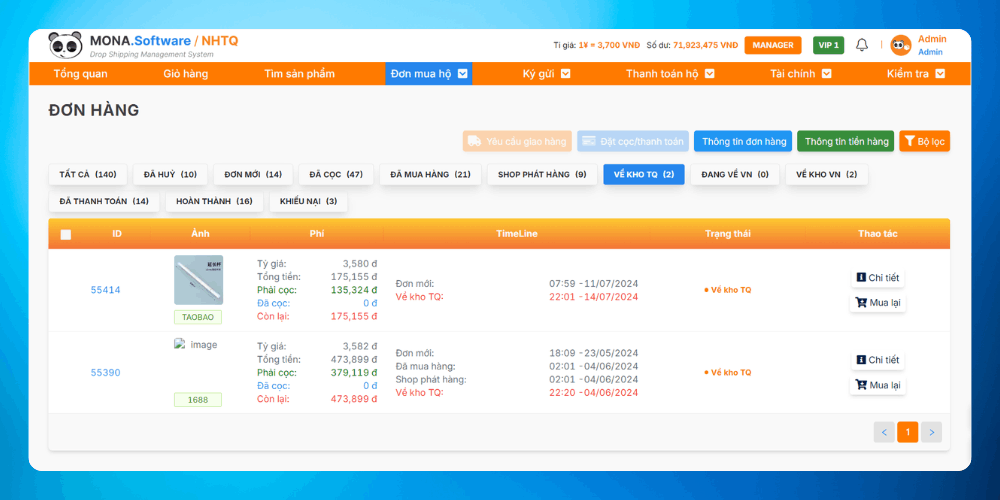This screenshot has width=1000, height=500.
Task: Click the product thumbnail of order 55414
Action: pyautogui.click(x=198, y=280)
